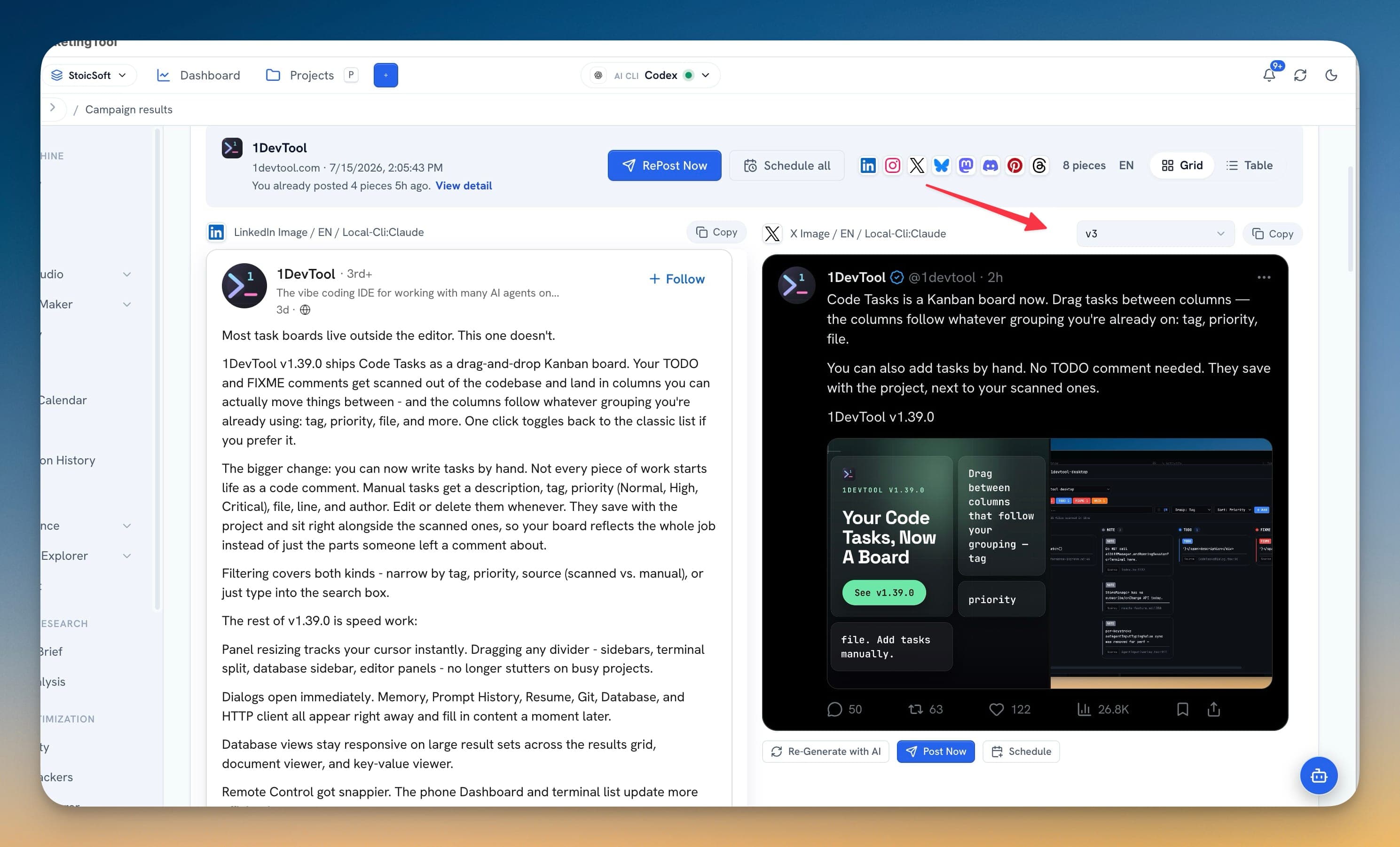The width and height of the screenshot is (1400, 847).
Task: Open notifications bell with 9+ badge
Action: click(x=1269, y=74)
